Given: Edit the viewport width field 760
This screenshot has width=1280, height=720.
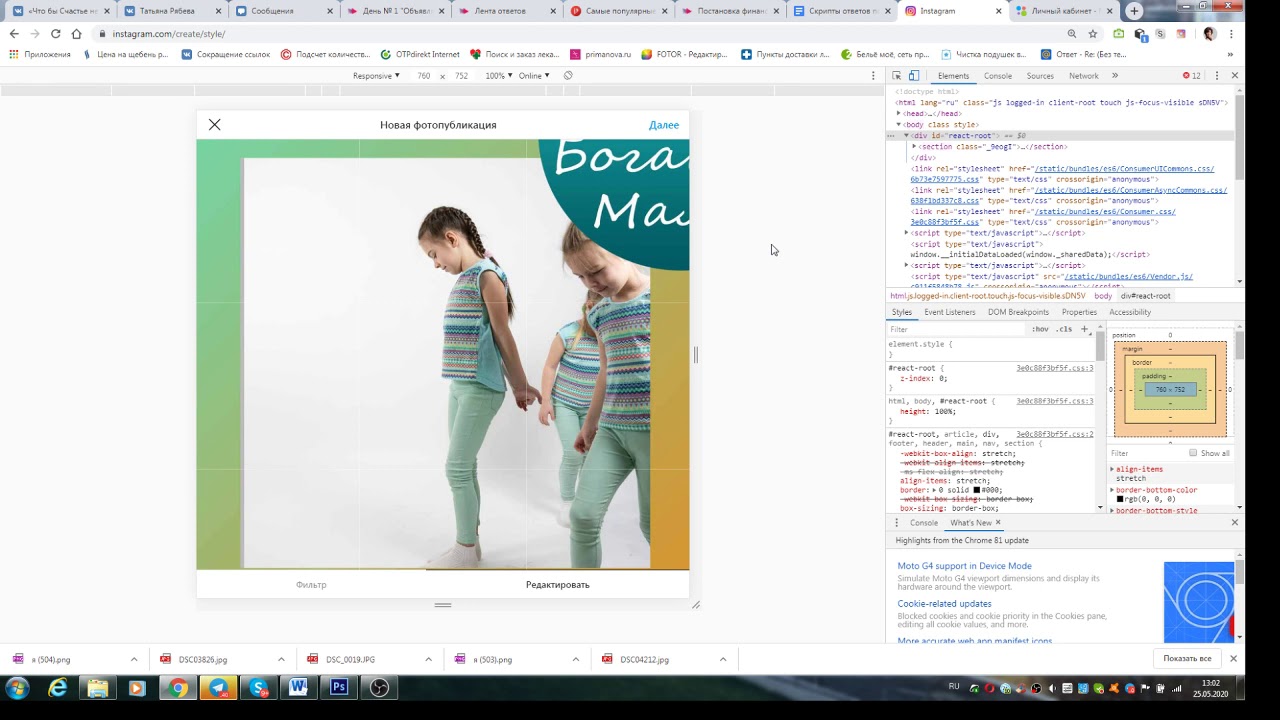Looking at the screenshot, I should (424, 76).
